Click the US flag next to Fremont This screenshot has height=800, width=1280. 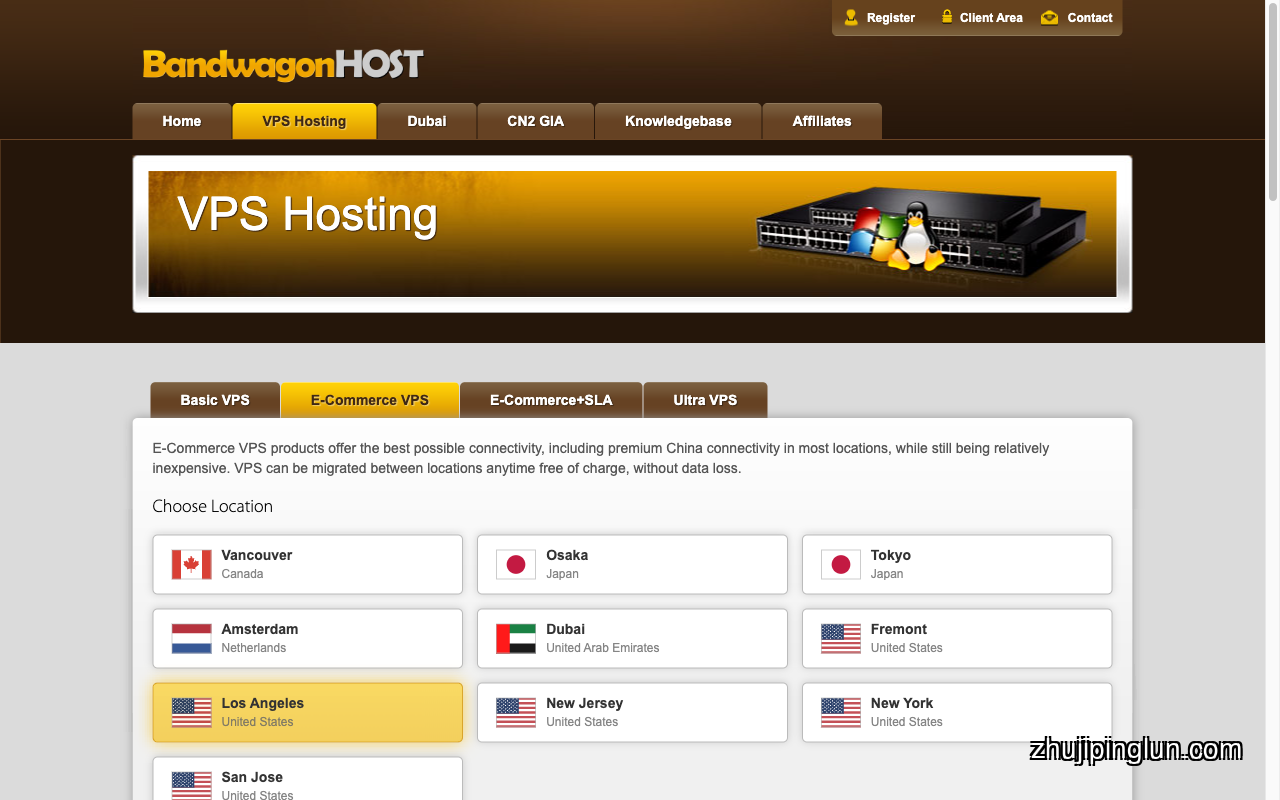pyautogui.click(x=841, y=638)
